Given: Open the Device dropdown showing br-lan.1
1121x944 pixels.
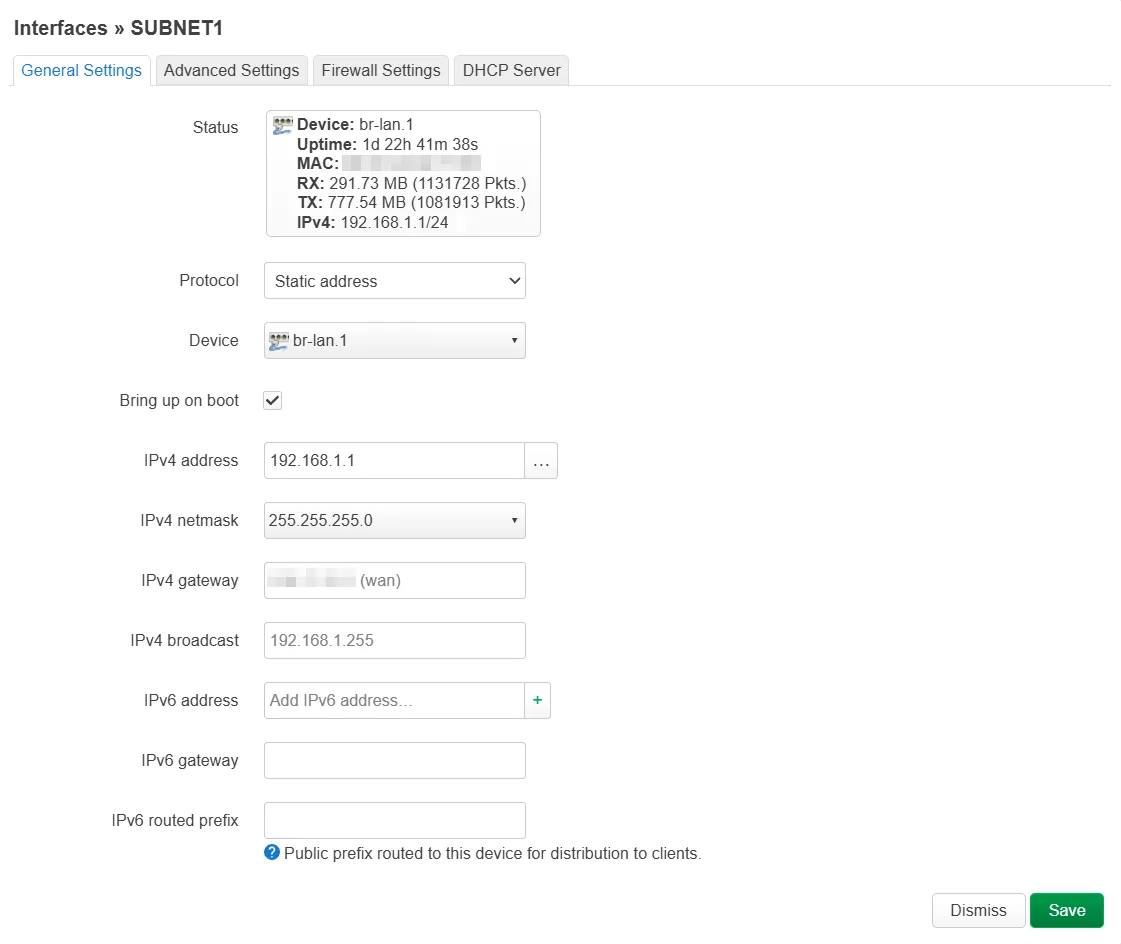Looking at the screenshot, I should point(395,340).
